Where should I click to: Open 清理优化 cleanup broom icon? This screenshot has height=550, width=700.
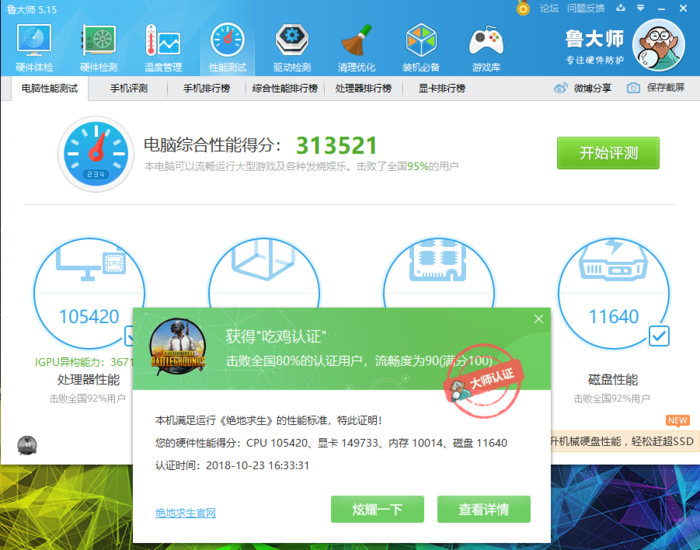pyautogui.click(x=356, y=48)
